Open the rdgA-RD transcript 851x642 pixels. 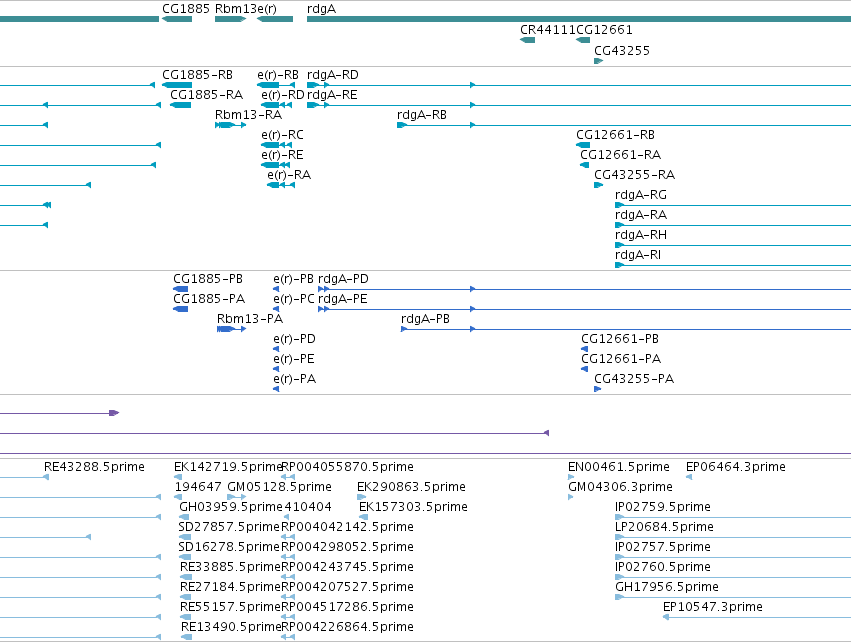[333, 75]
